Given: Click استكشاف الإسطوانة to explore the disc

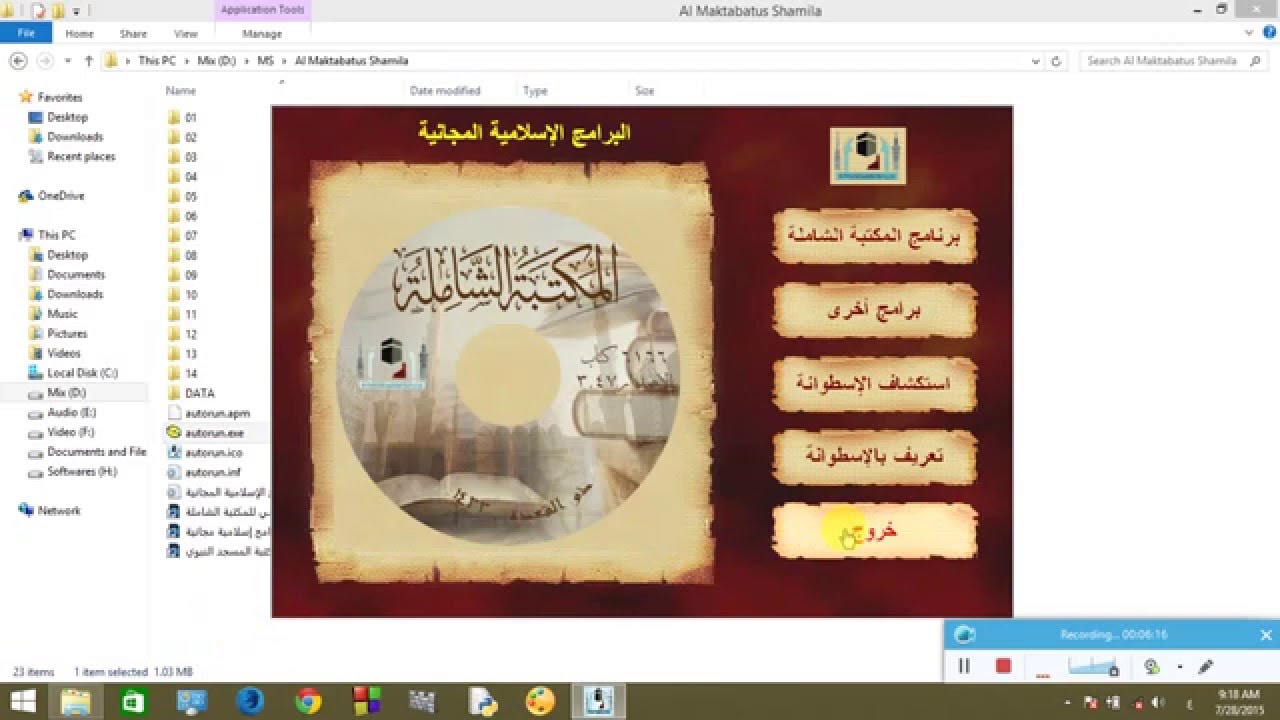Looking at the screenshot, I should coord(874,383).
